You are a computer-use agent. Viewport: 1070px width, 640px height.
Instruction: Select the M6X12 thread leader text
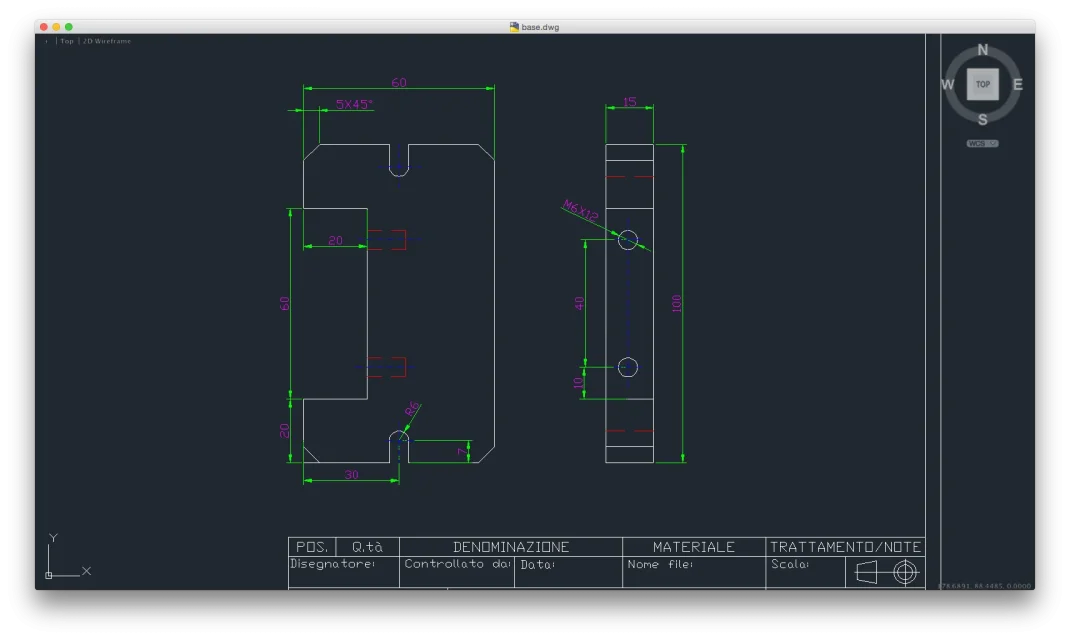[580, 211]
